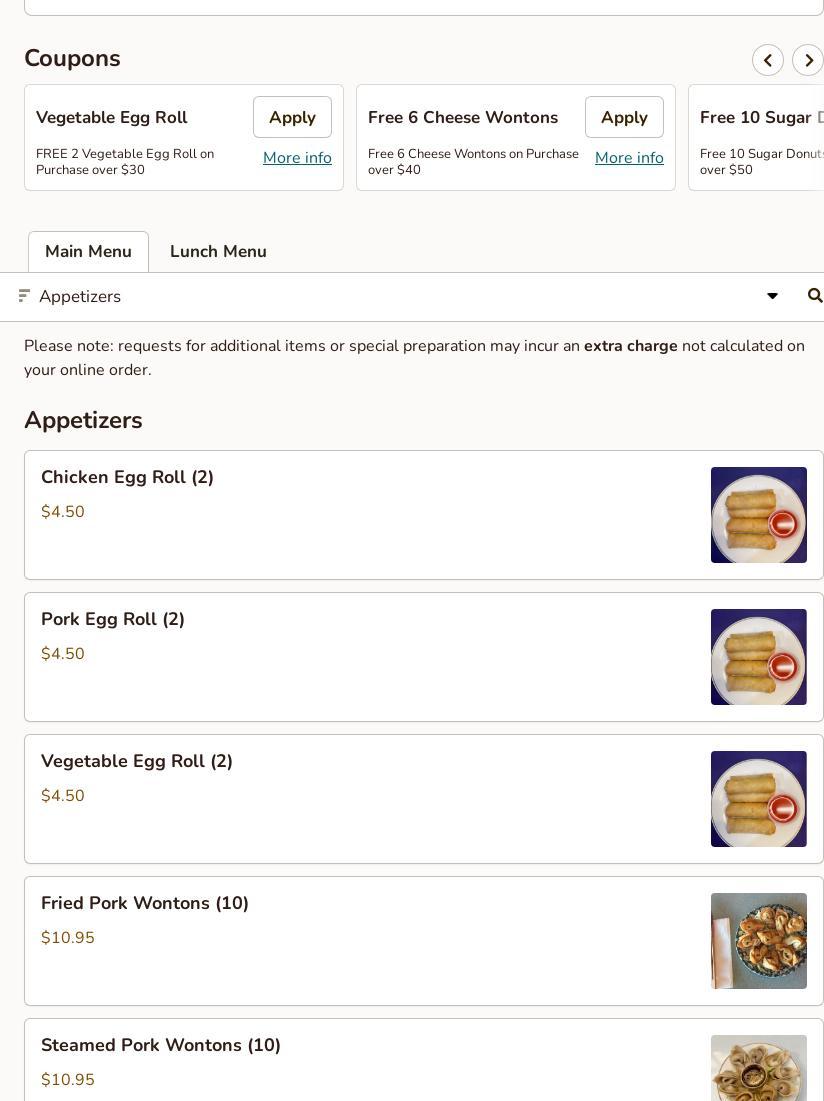
Task: Switch to the Lunch Menu tab
Action: 218,251
